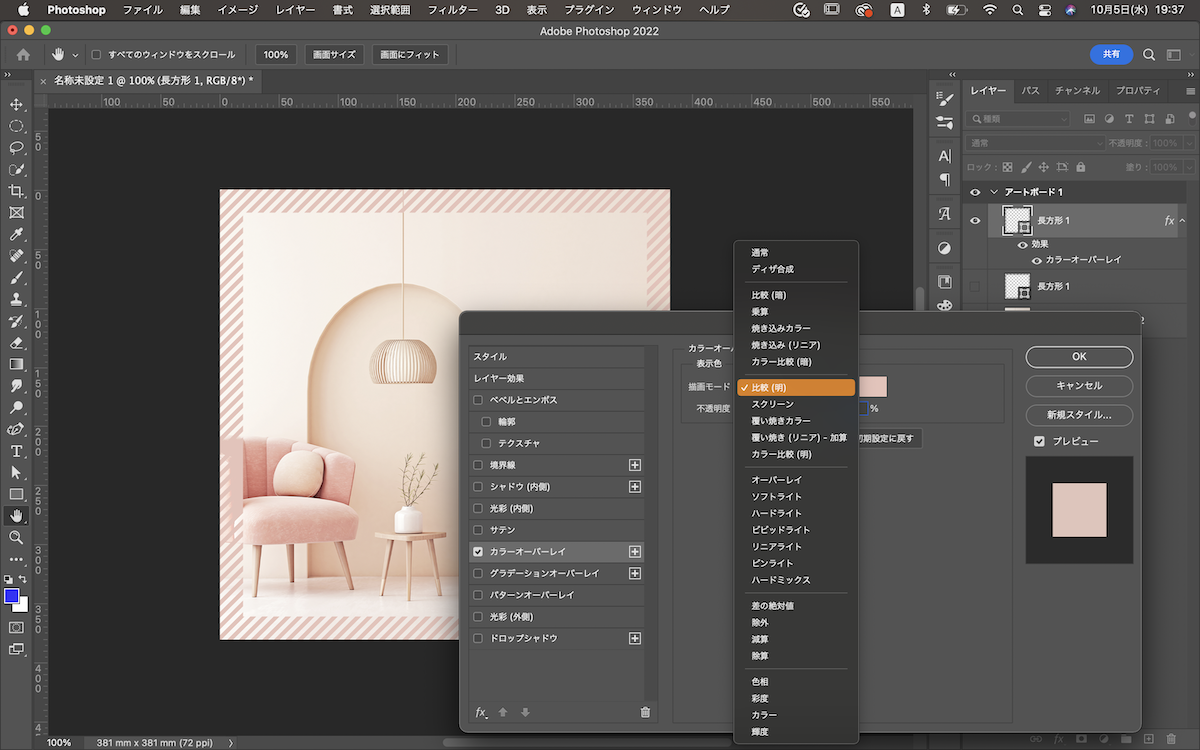Click the plus icon beside ドロップシャドウ

pyautogui.click(x=634, y=638)
